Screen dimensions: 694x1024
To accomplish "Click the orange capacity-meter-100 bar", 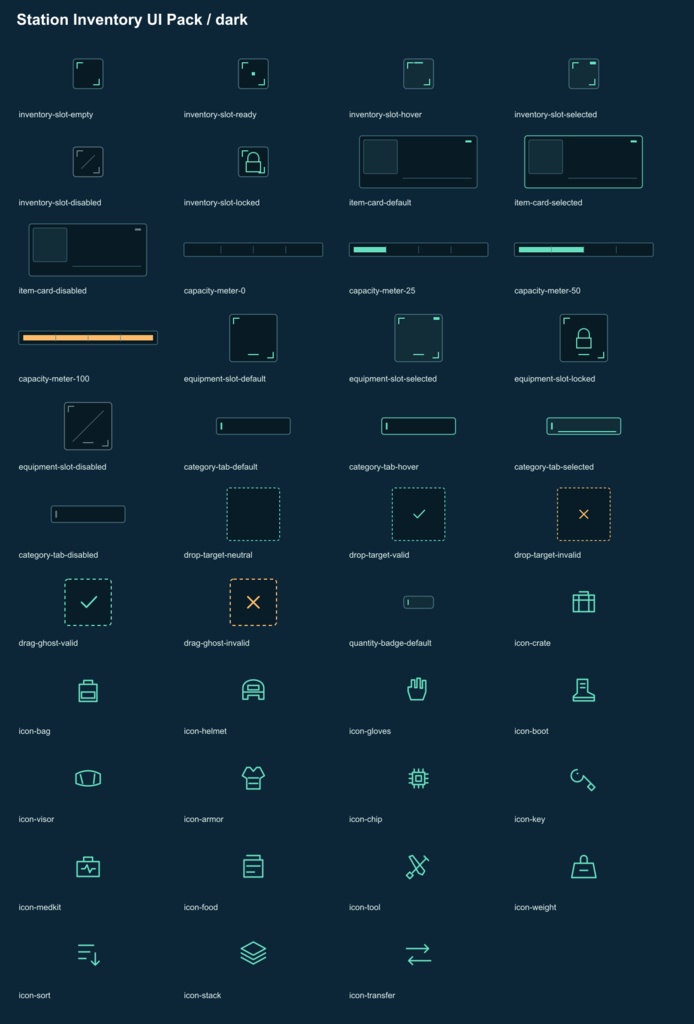I will pos(88,338).
